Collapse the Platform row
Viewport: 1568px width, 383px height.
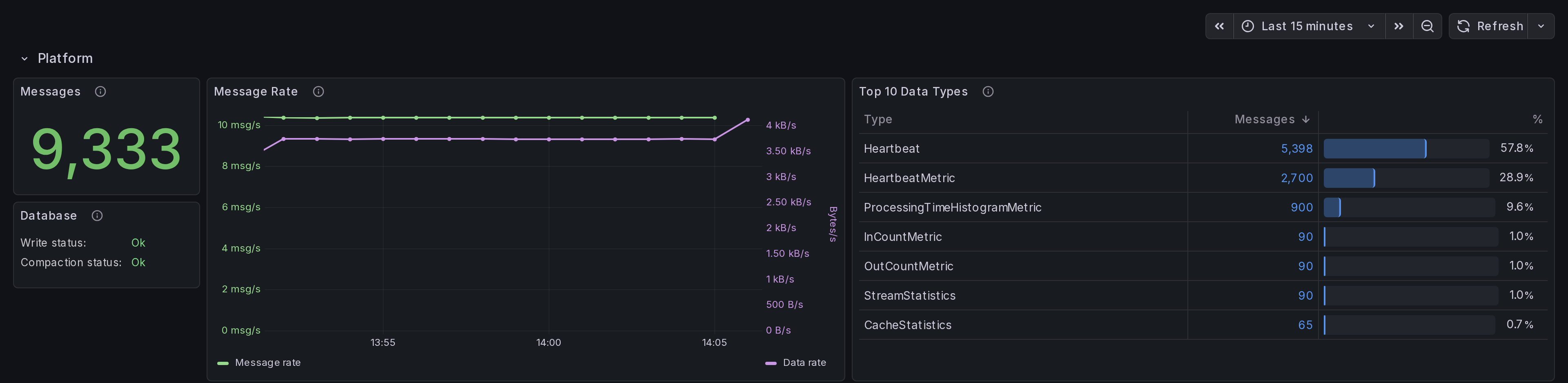pyautogui.click(x=24, y=58)
